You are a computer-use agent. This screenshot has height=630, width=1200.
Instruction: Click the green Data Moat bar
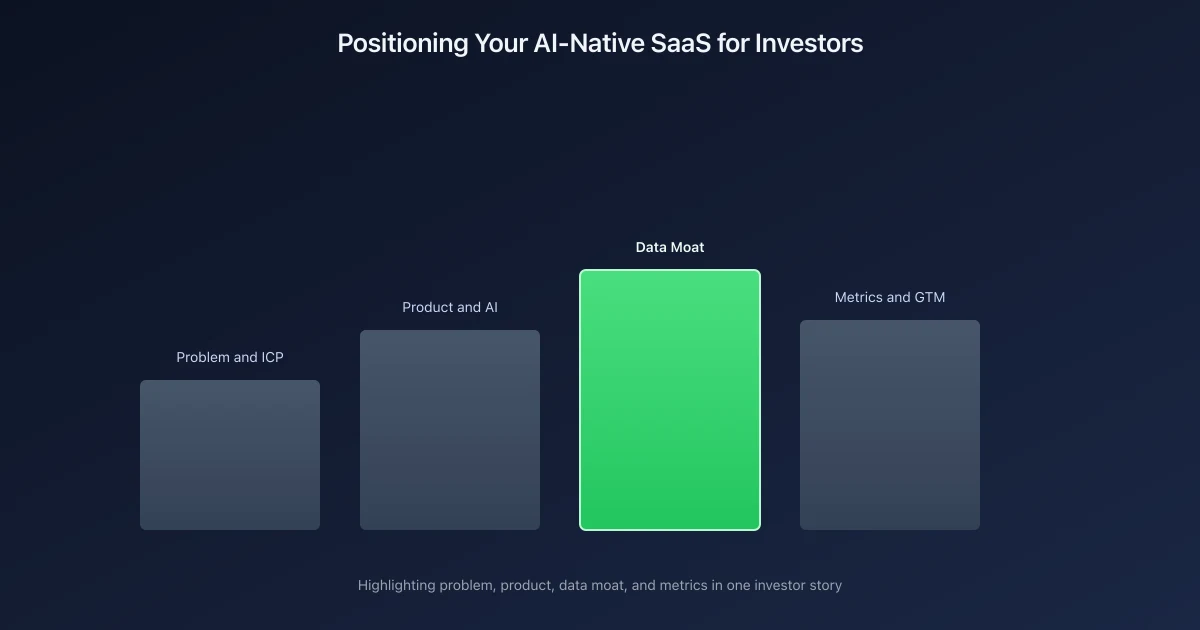670,400
